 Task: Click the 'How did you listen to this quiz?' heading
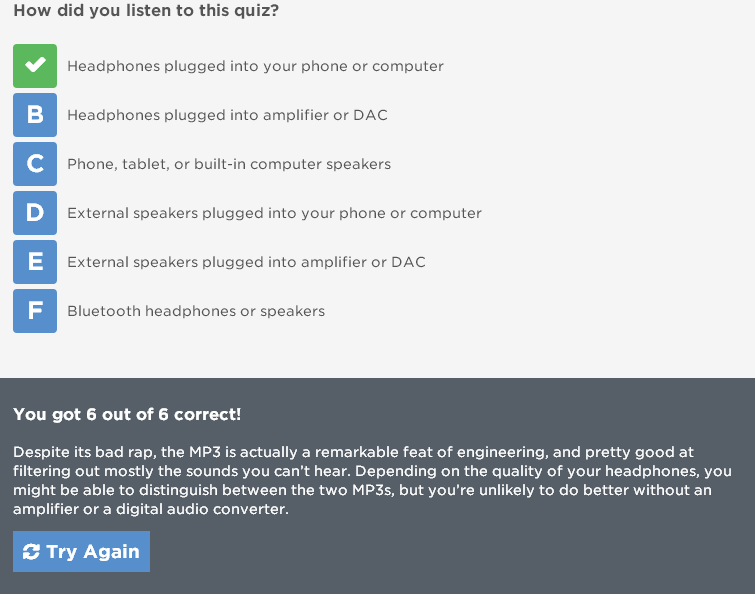pos(146,11)
